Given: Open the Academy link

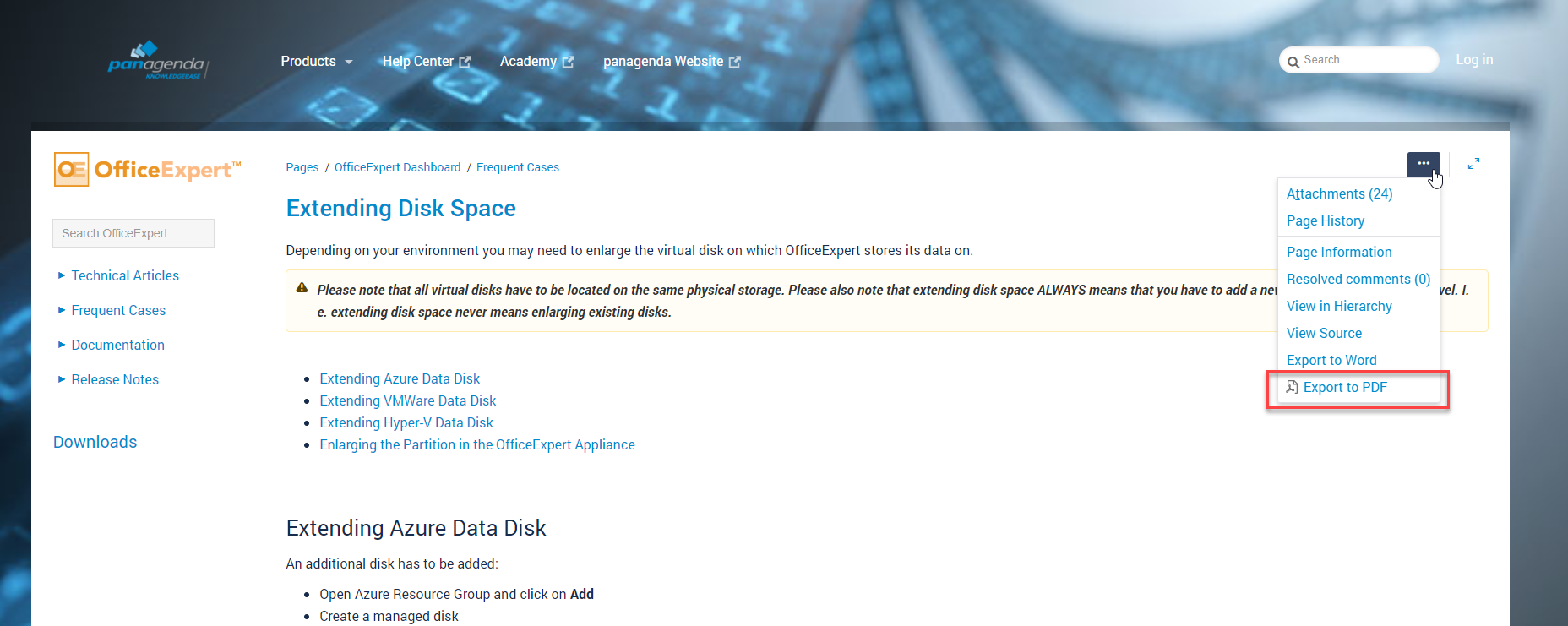Looking at the screenshot, I should point(528,62).
